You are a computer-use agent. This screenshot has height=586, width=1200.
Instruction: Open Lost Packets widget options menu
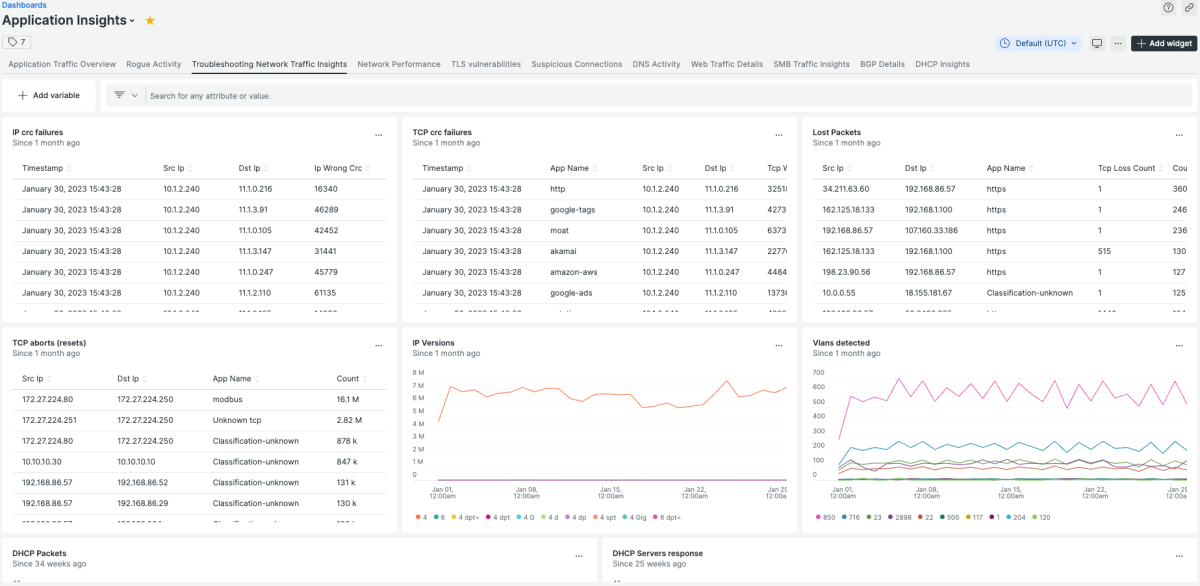tap(1179, 134)
